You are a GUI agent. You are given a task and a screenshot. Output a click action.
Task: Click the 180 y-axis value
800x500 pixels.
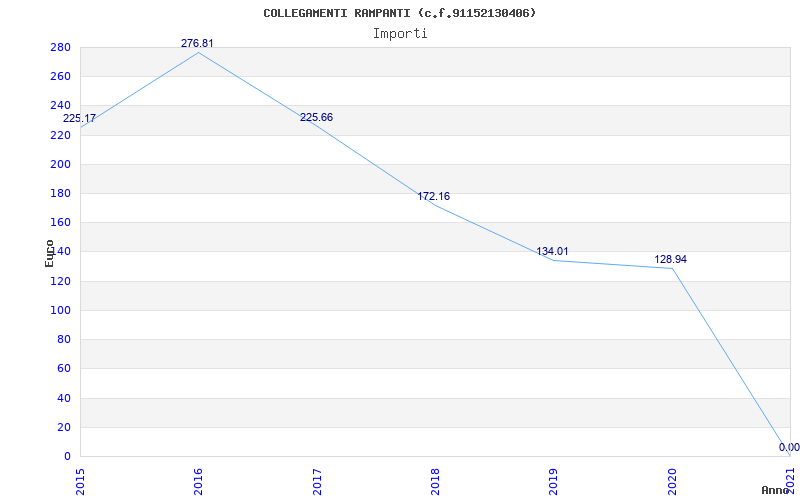60,193
